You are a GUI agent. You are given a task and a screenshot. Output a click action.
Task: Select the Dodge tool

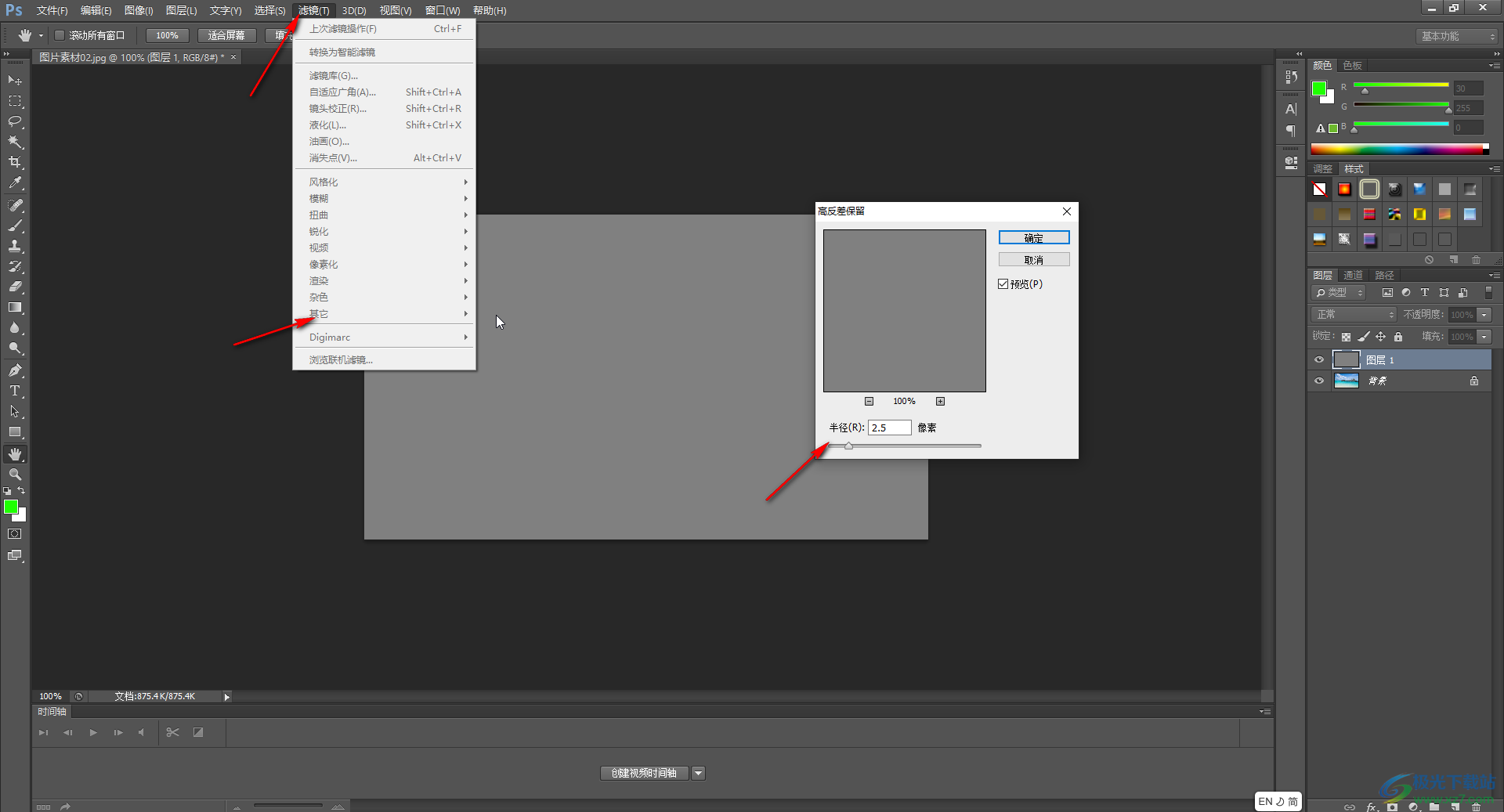(x=15, y=348)
